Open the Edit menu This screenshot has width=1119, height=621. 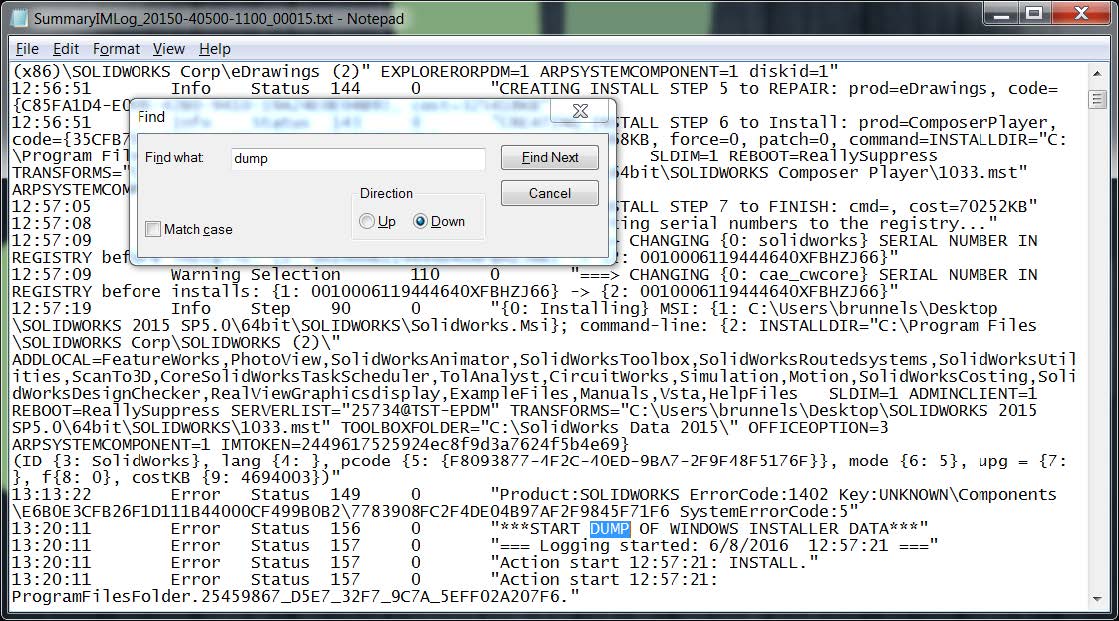click(66, 49)
